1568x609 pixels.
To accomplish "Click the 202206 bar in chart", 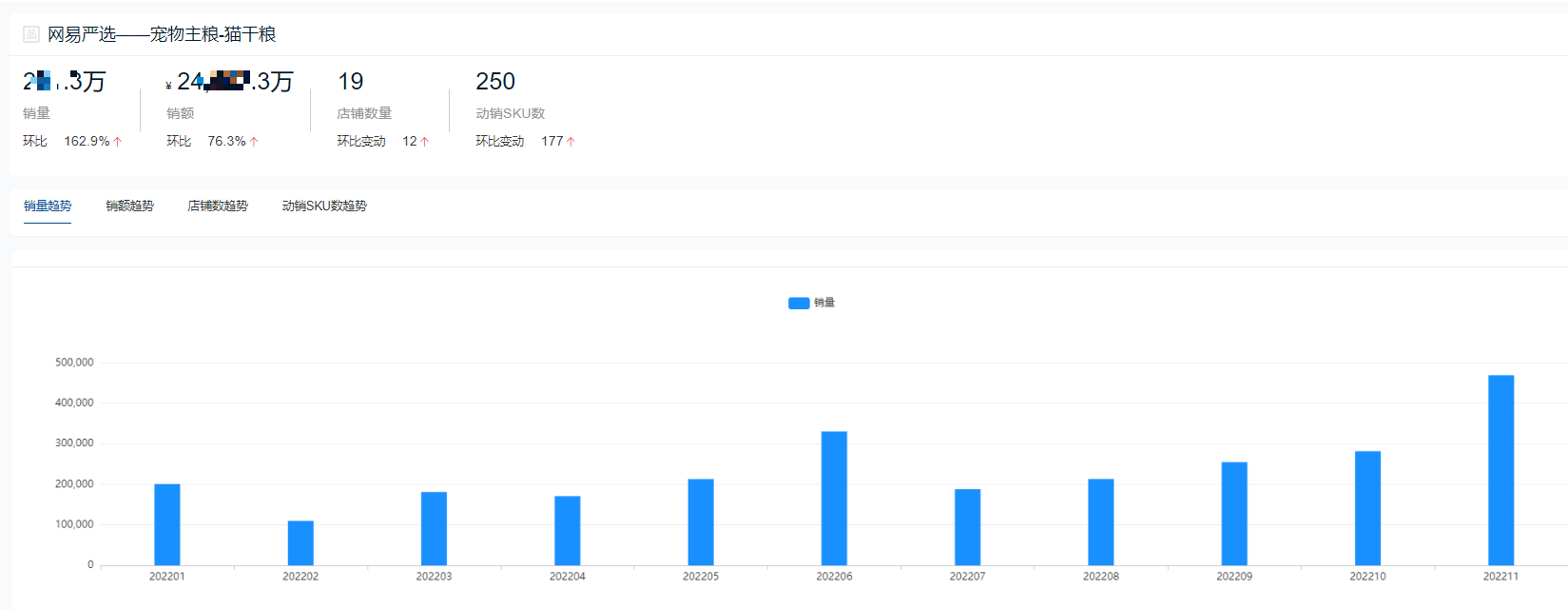I will pos(834,498).
